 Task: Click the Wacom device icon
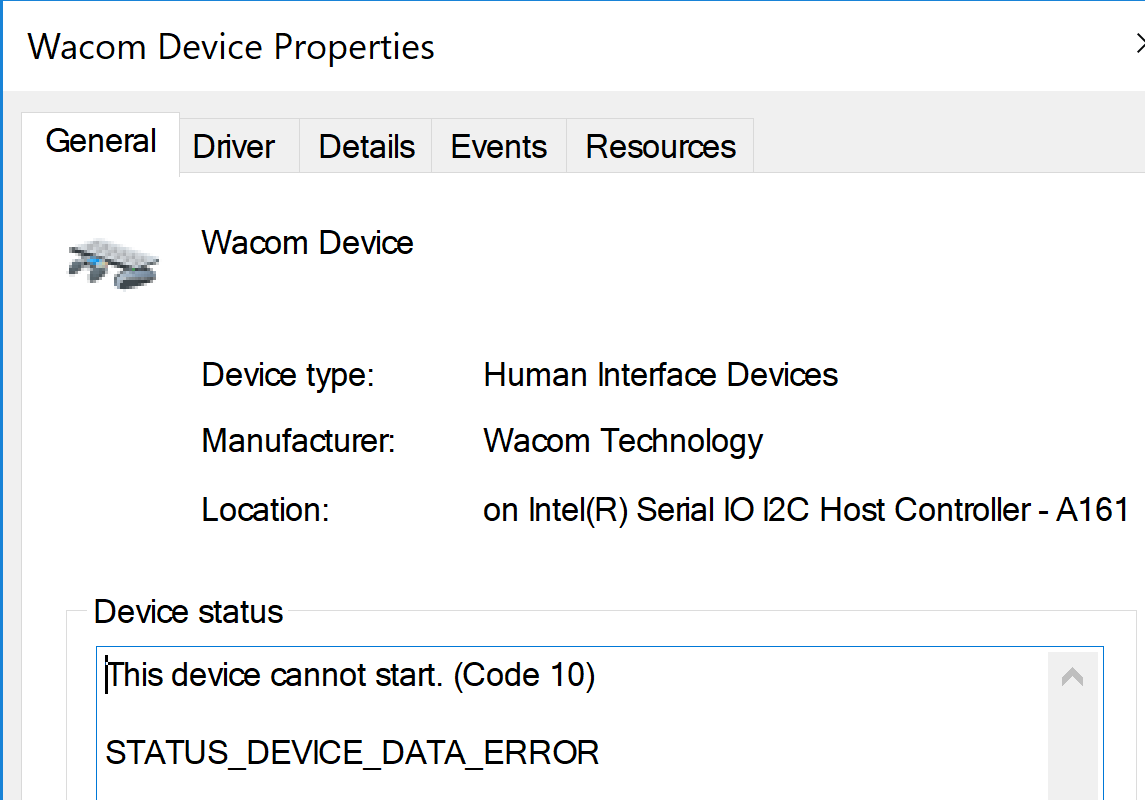click(114, 263)
